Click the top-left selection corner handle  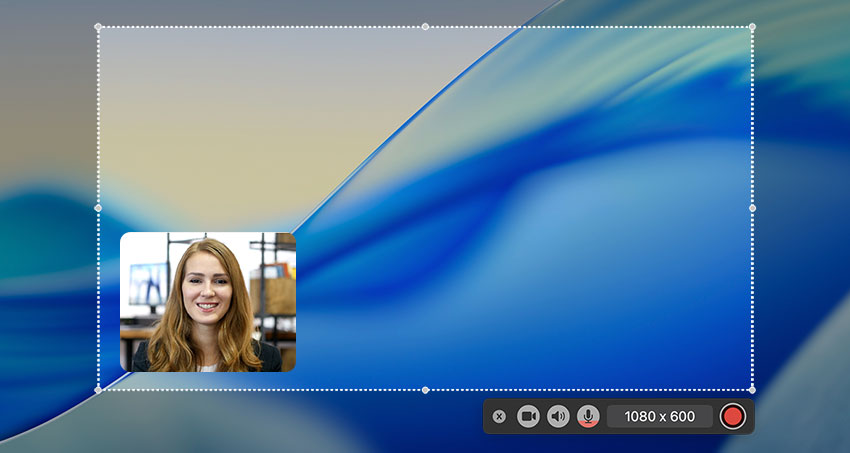98,27
